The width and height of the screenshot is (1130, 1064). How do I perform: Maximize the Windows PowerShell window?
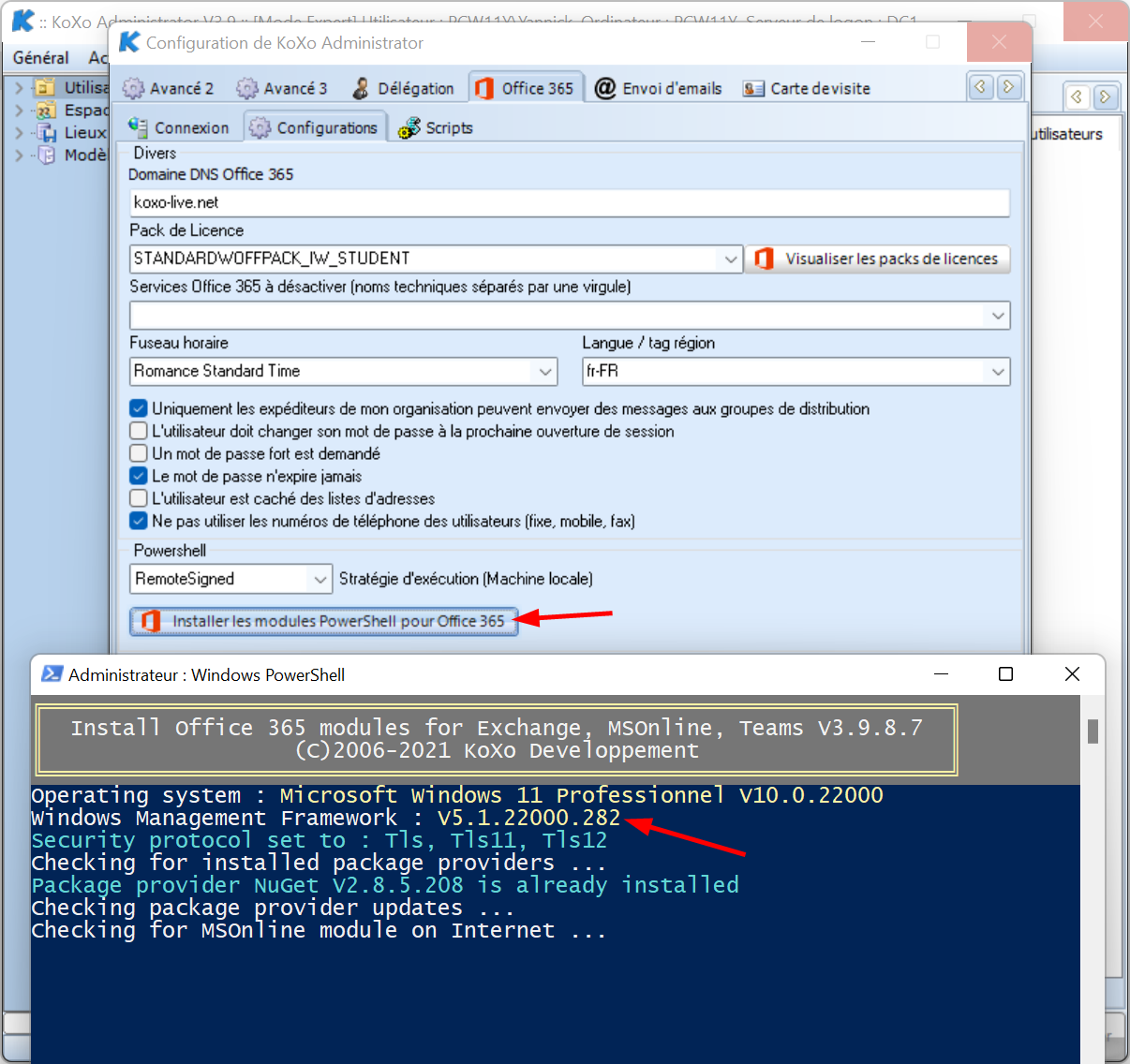tap(1005, 674)
